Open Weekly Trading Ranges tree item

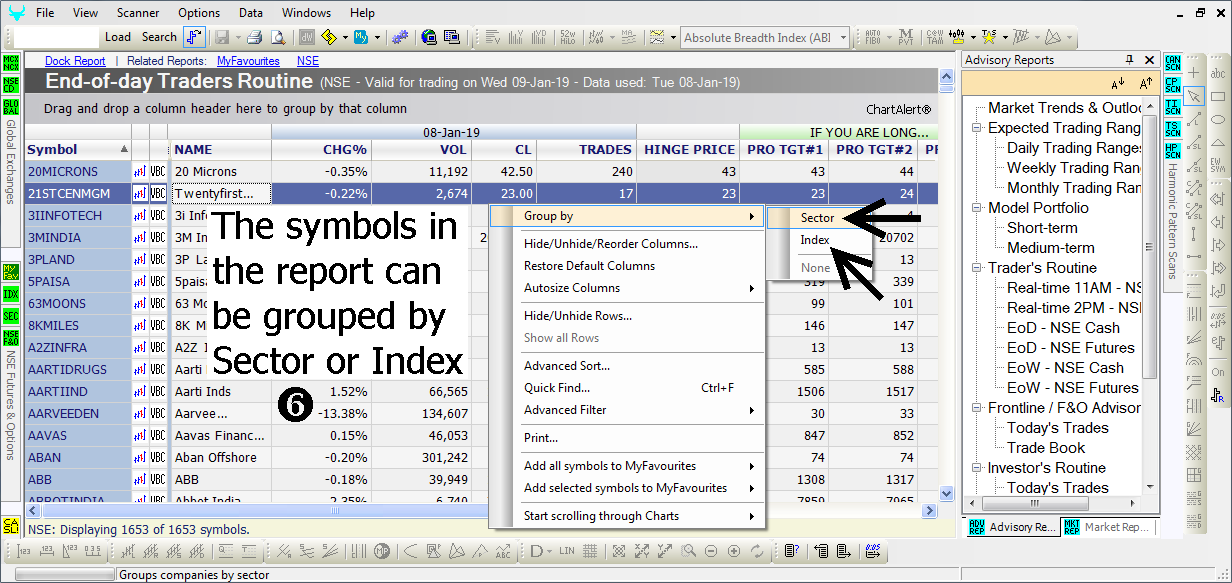coord(1074,168)
